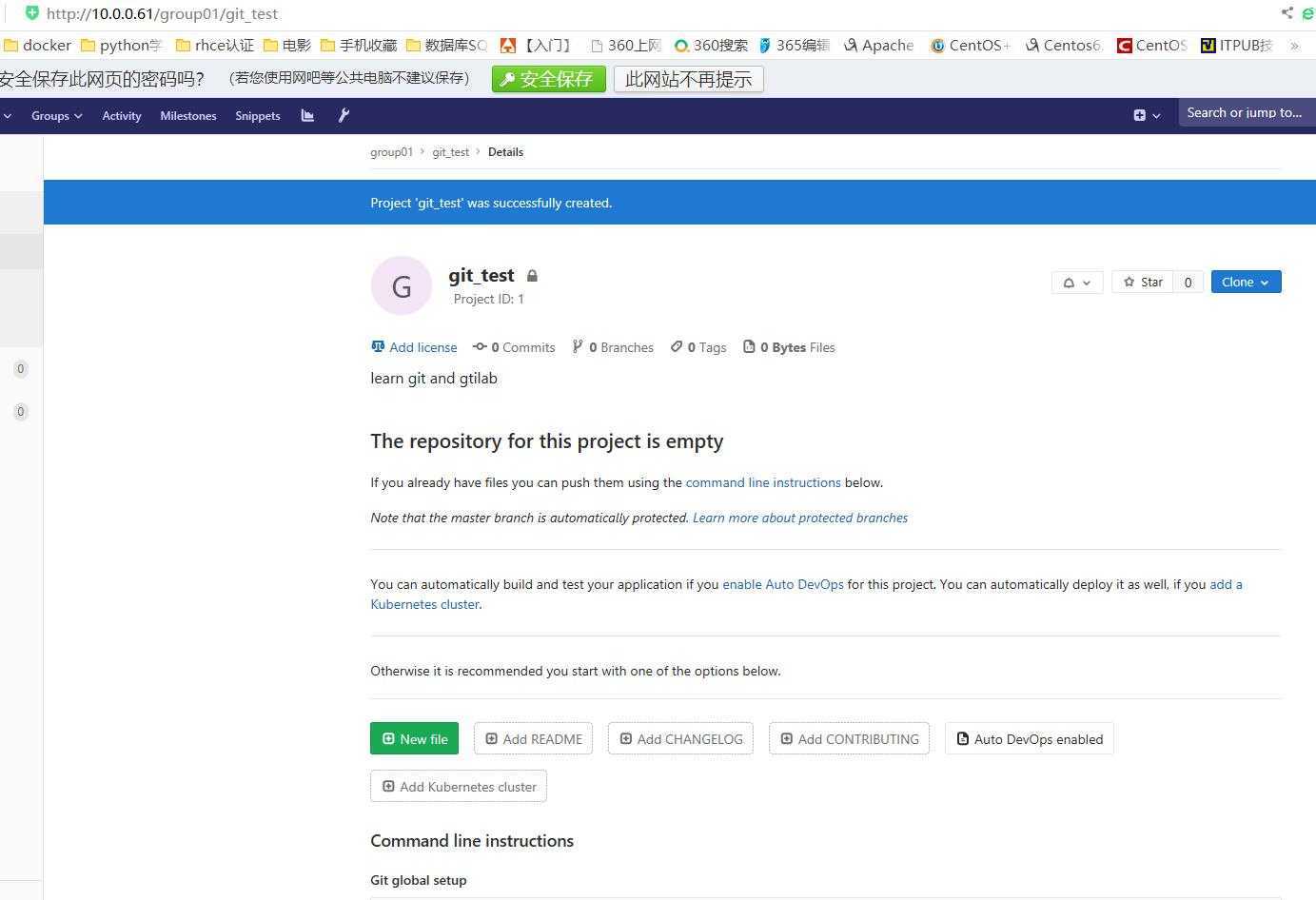
Task: Expand the Clone dropdown
Action: [1246, 282]
